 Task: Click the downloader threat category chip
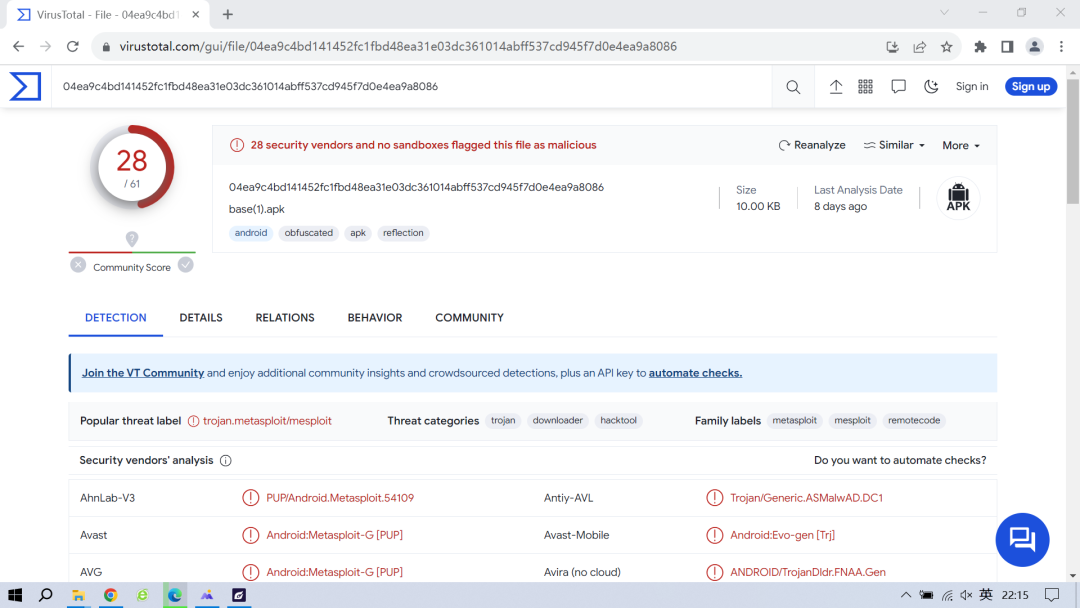557,420
